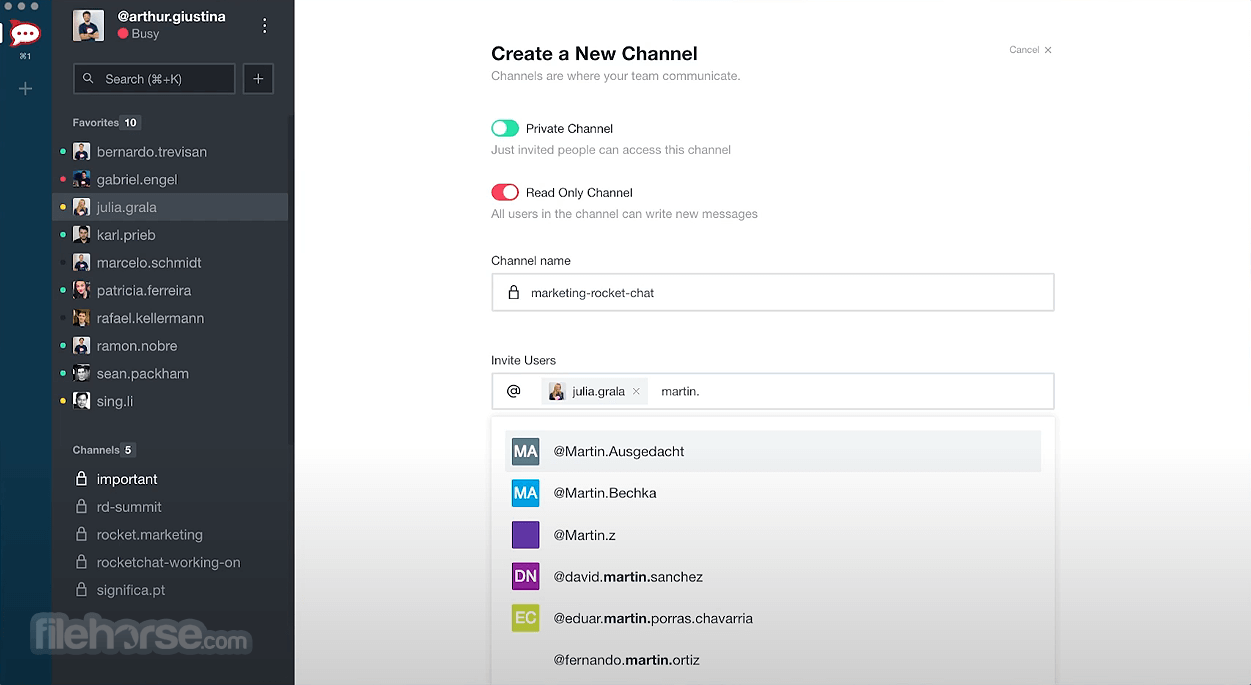Click the plus button beside the search bar

pos(258,78)
